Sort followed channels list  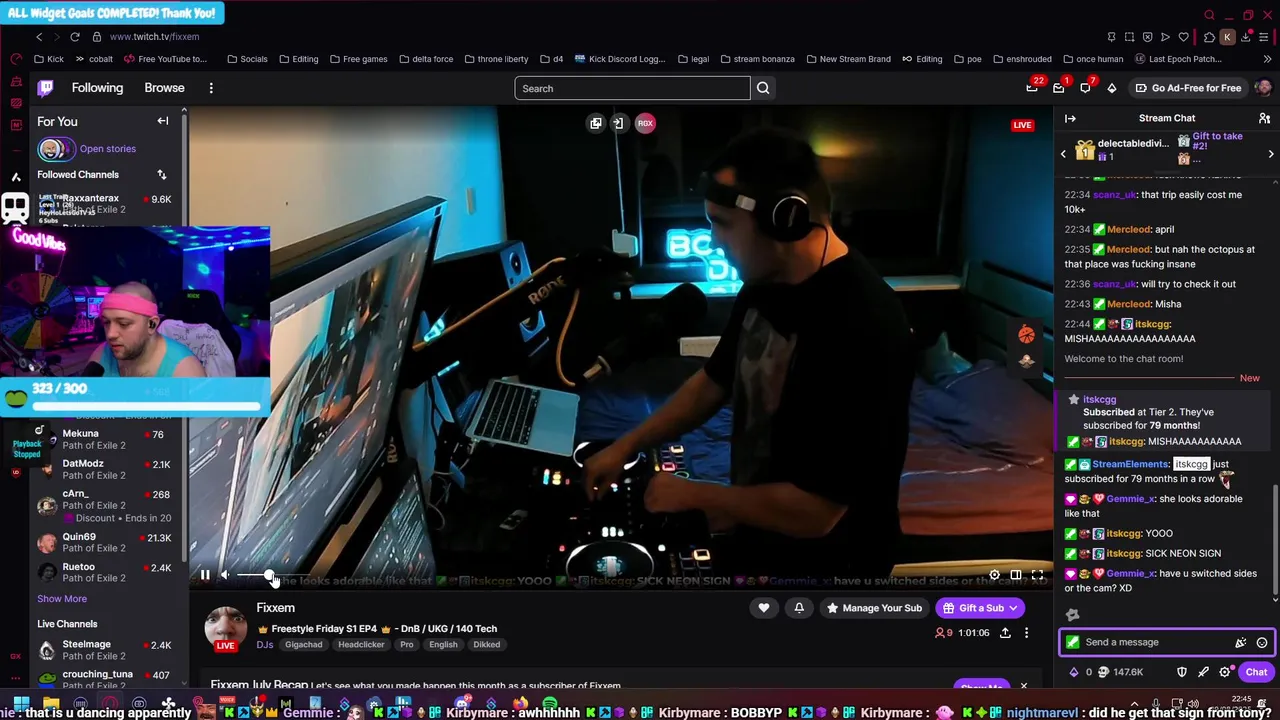click(161, 174)
